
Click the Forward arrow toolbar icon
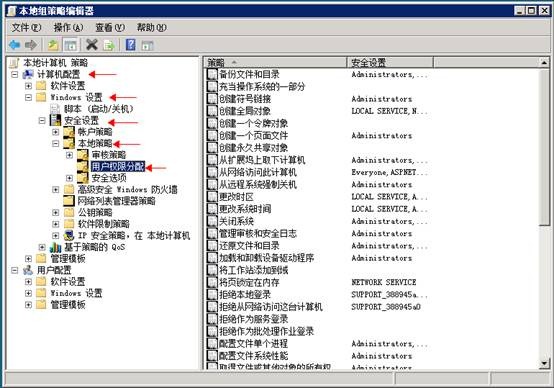(x=31, y=45)
